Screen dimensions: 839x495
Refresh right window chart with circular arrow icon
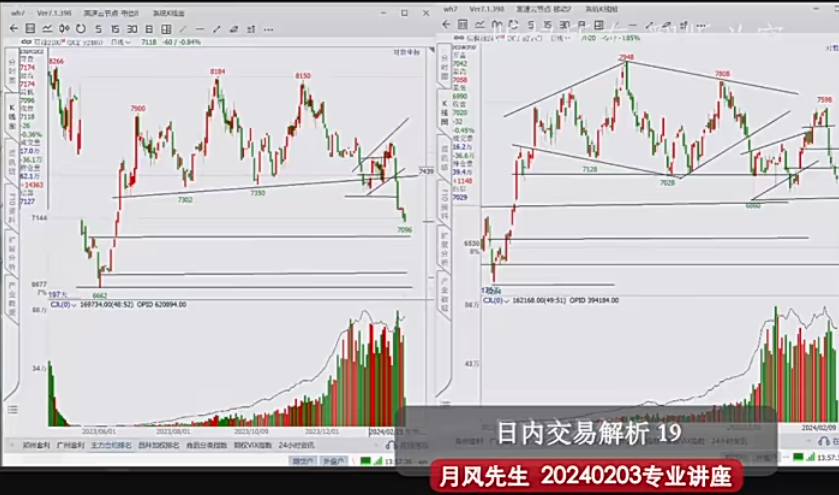coord(513,25)
